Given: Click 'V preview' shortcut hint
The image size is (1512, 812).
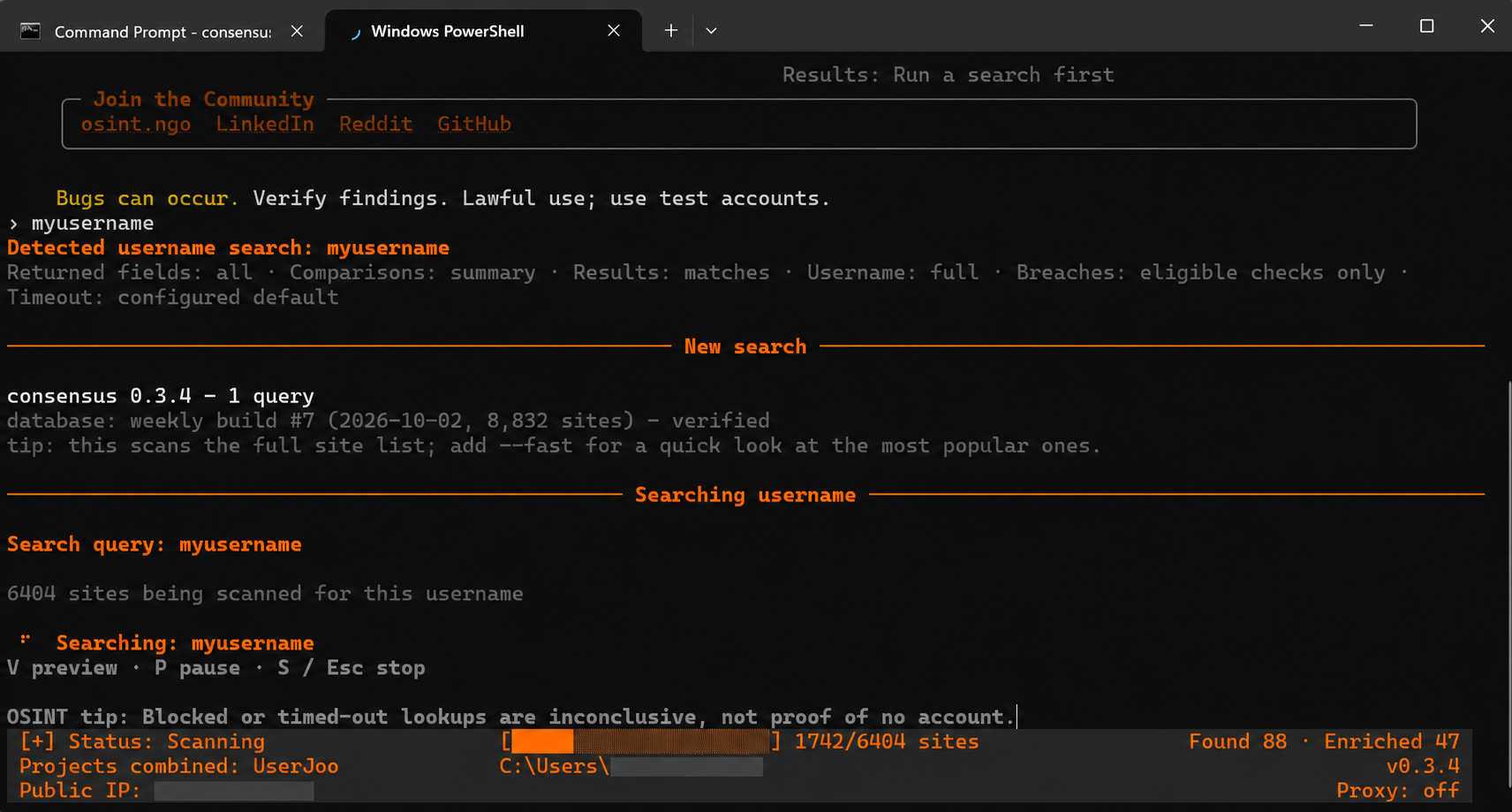Looking at the screenshot, I should [x=62, y=668].
